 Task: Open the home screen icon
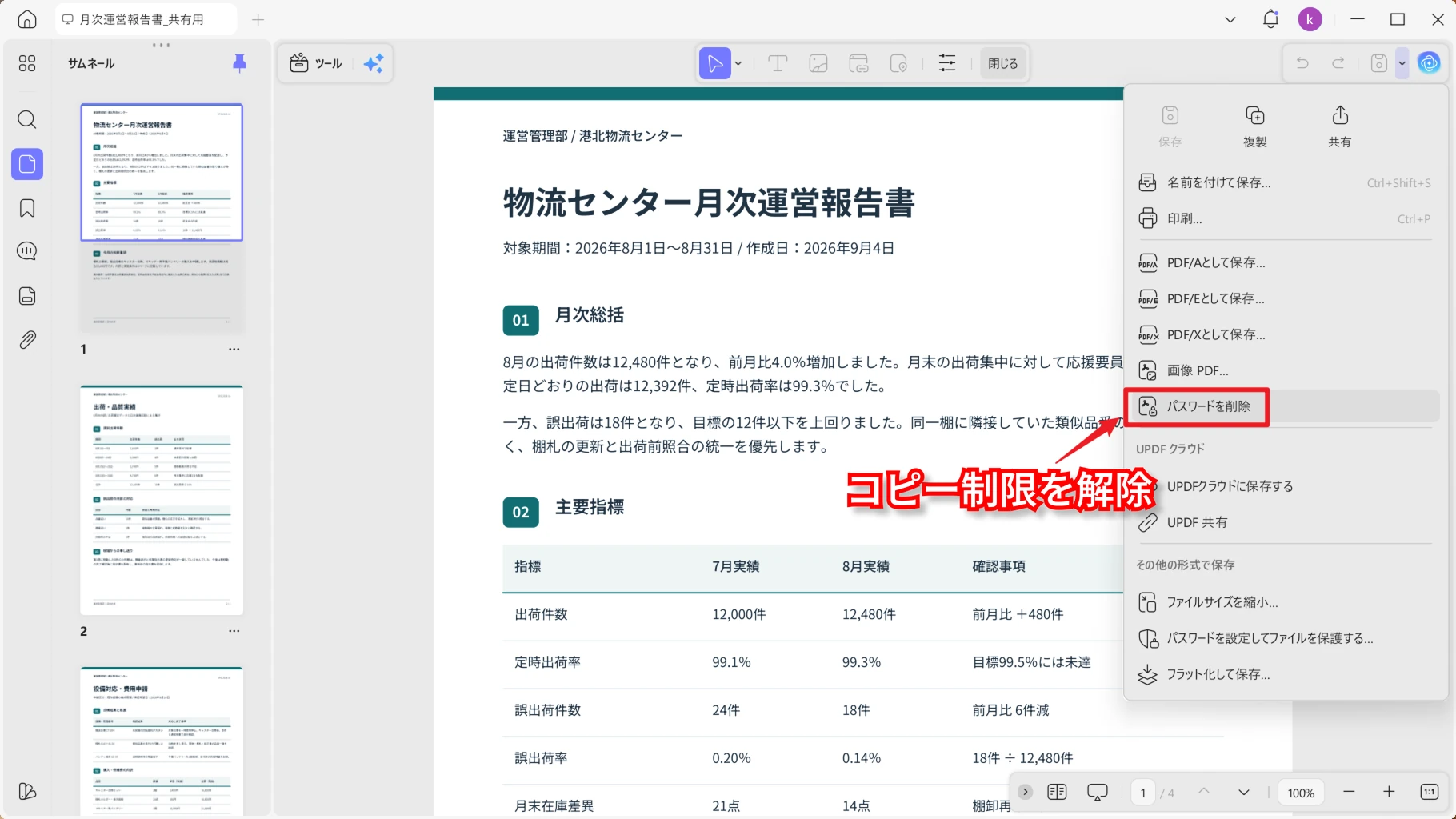tap(27, 19)
